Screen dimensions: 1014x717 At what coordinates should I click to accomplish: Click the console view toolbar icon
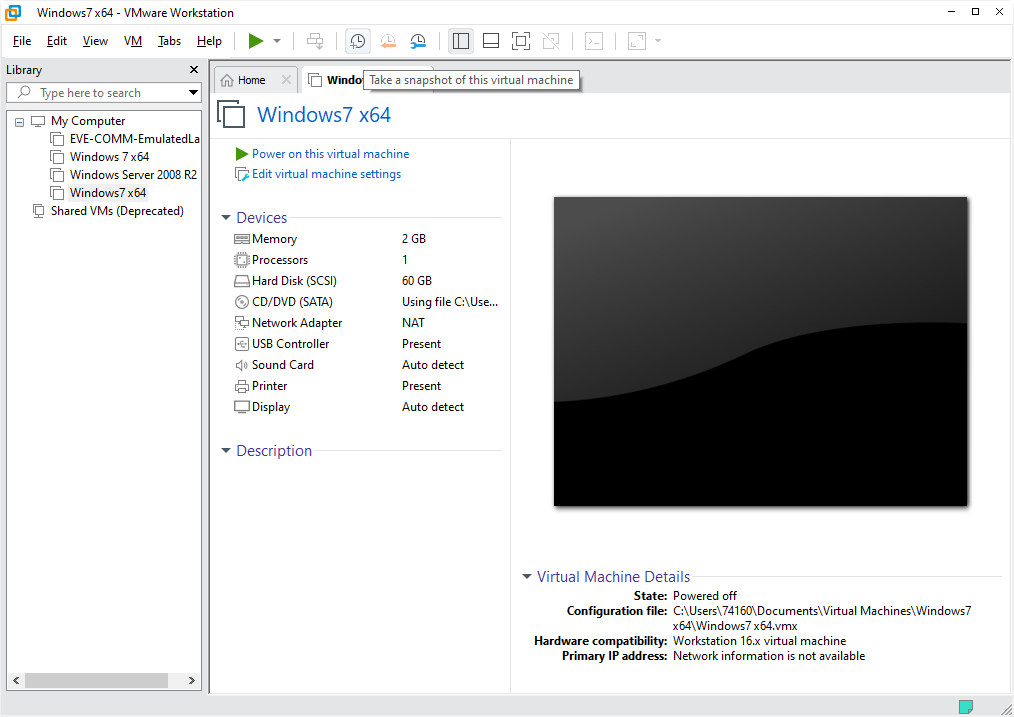tap(594, 41)
